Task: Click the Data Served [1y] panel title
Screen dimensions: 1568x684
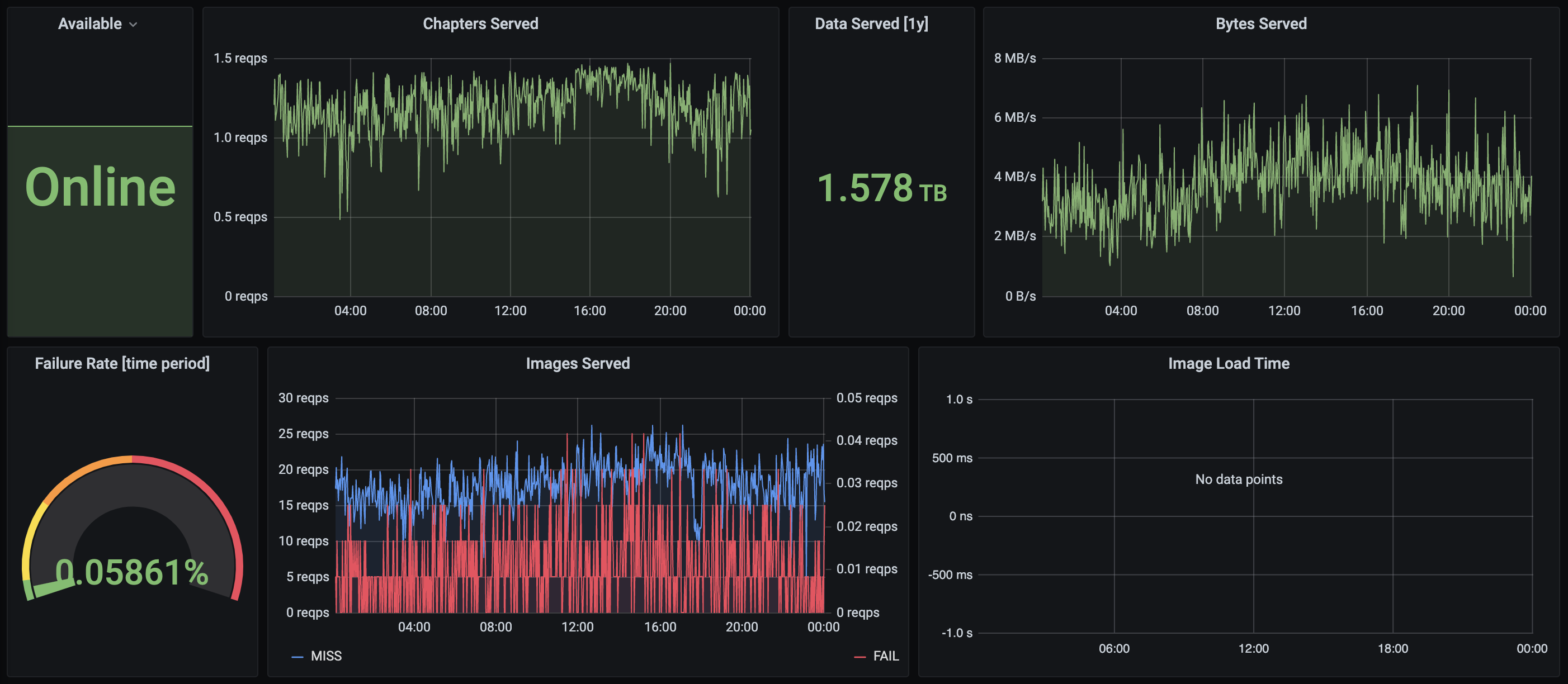Action: [x=871, y=23]
